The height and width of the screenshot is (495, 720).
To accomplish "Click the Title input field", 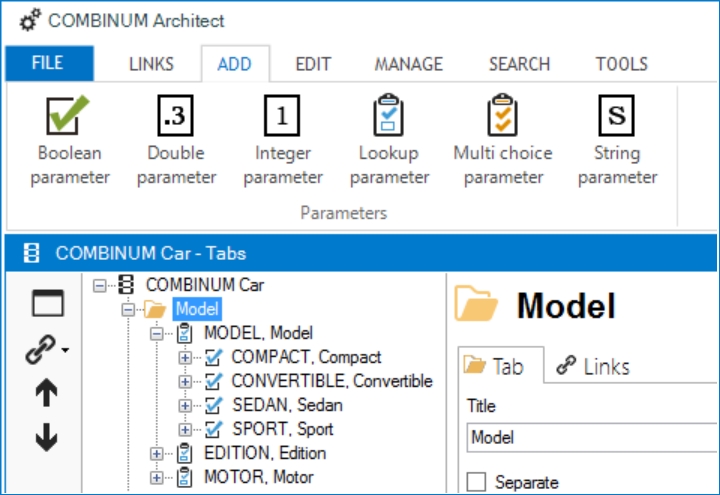I will (592, 437).
